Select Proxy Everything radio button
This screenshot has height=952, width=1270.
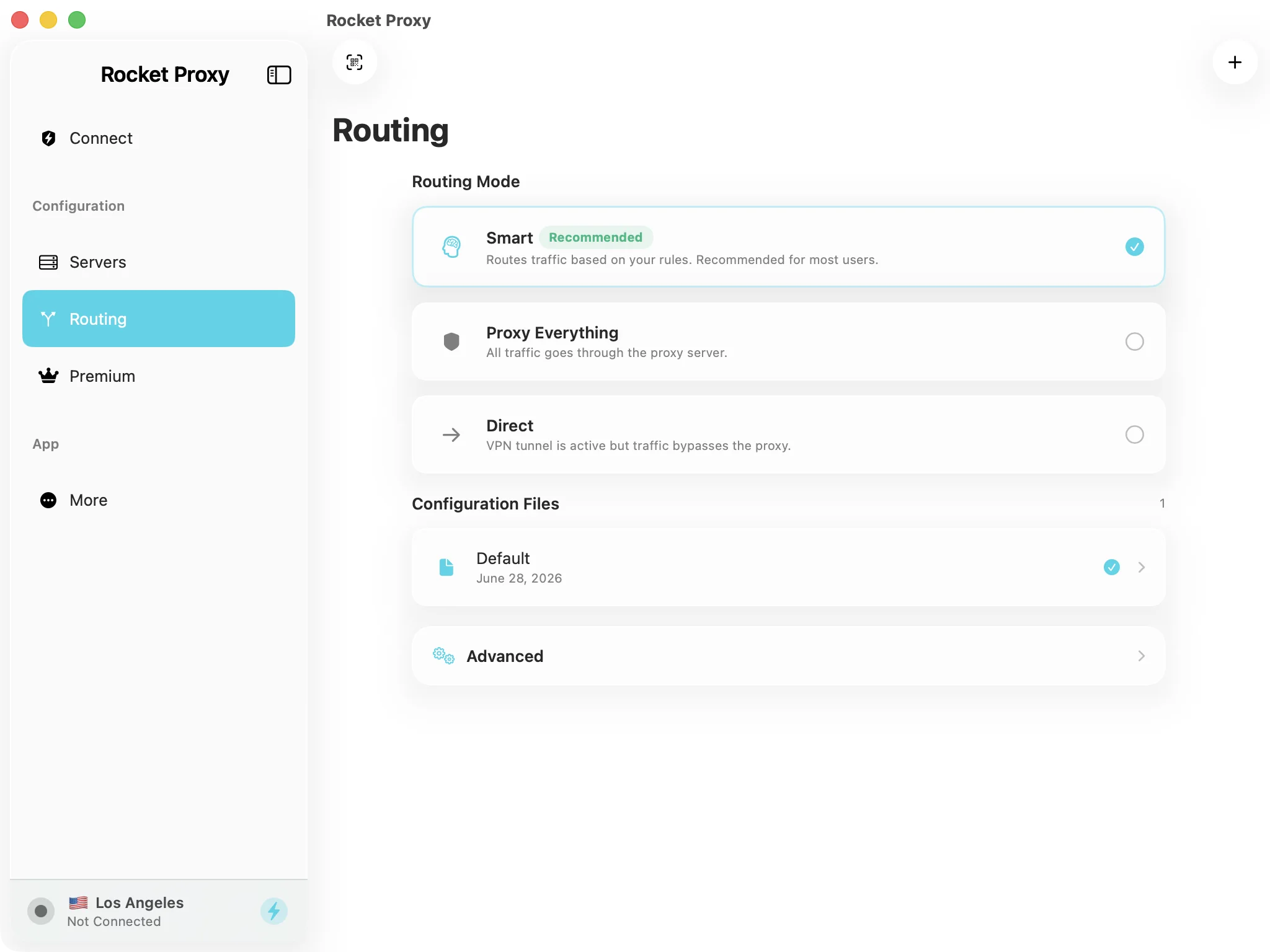click(1134, 342)
